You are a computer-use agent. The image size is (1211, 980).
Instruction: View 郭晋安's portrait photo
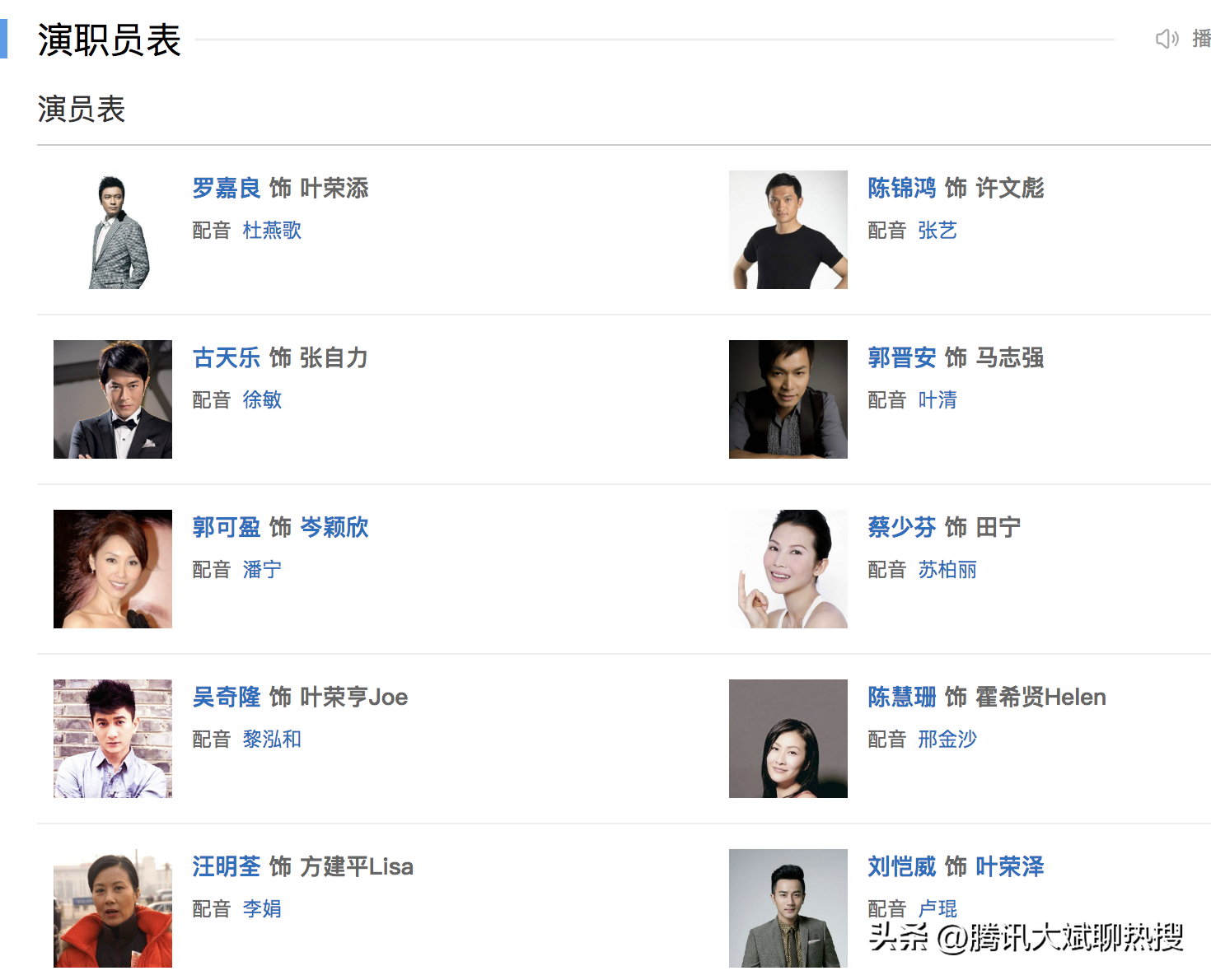[x=788, y=399]
